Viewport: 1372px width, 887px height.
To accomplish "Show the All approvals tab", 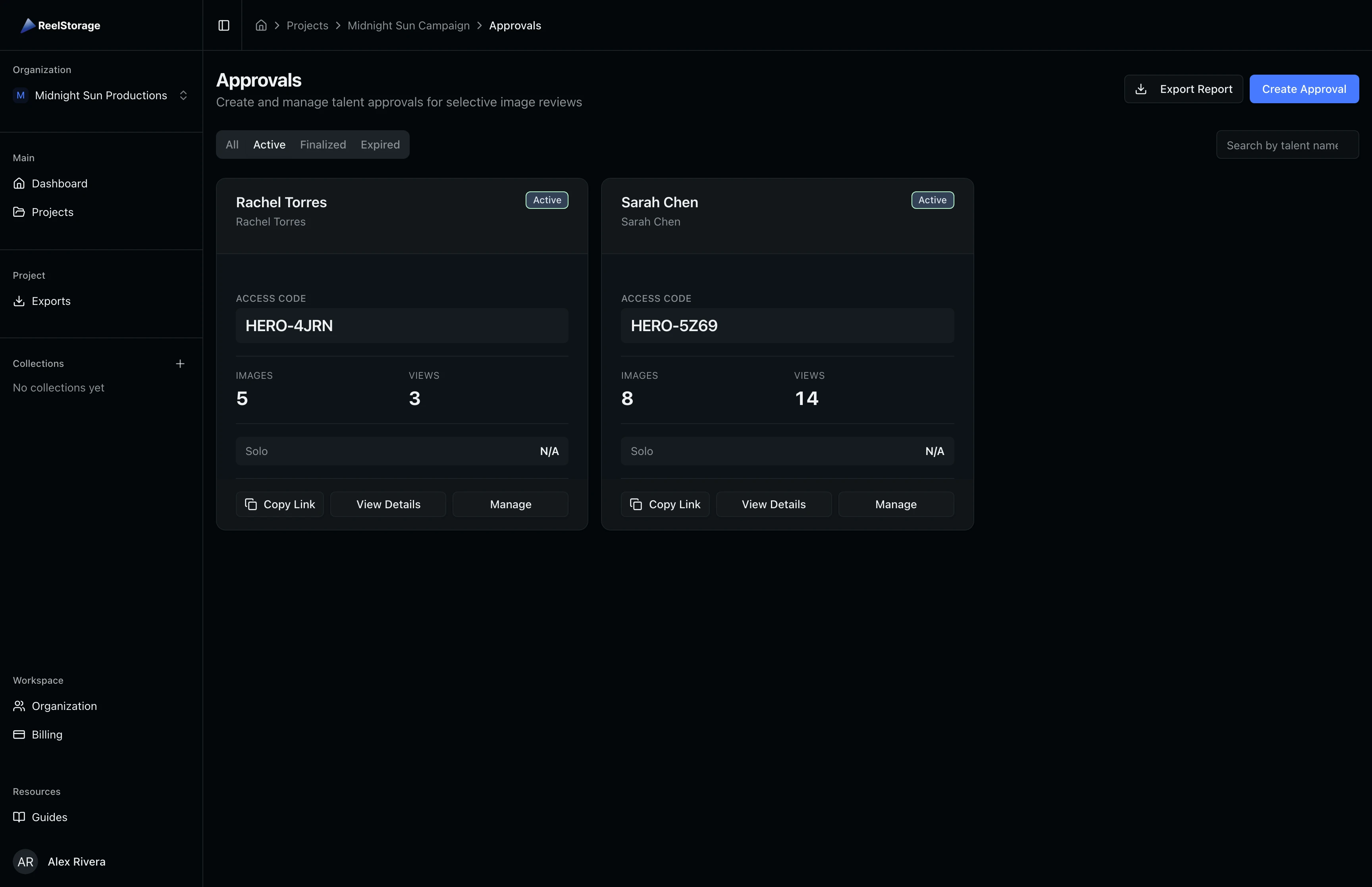I will point(232,145).
